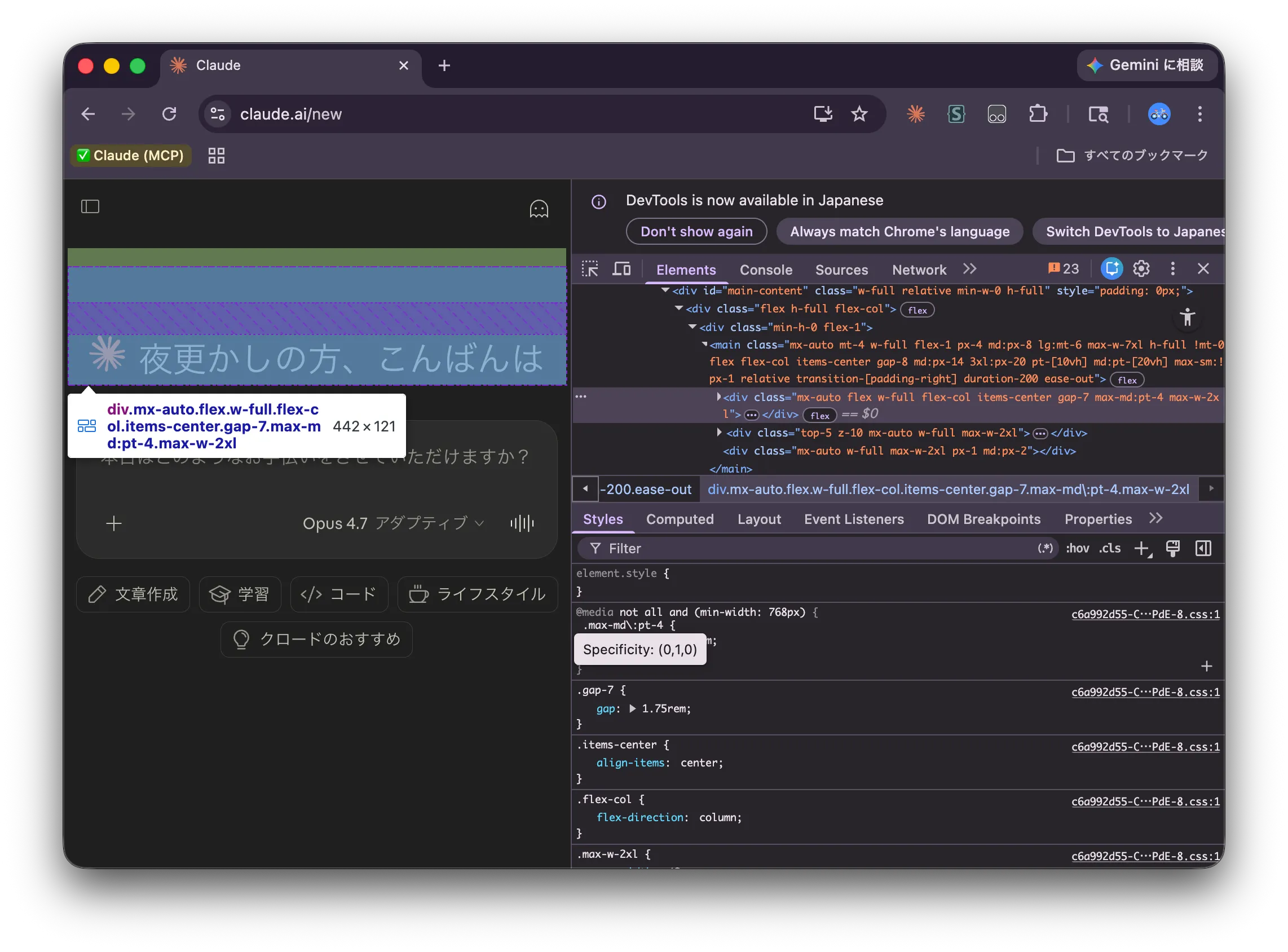Toggle rendering emulations paintbrush icon in Styles
1288x952 pixels.
point(1172,549)
